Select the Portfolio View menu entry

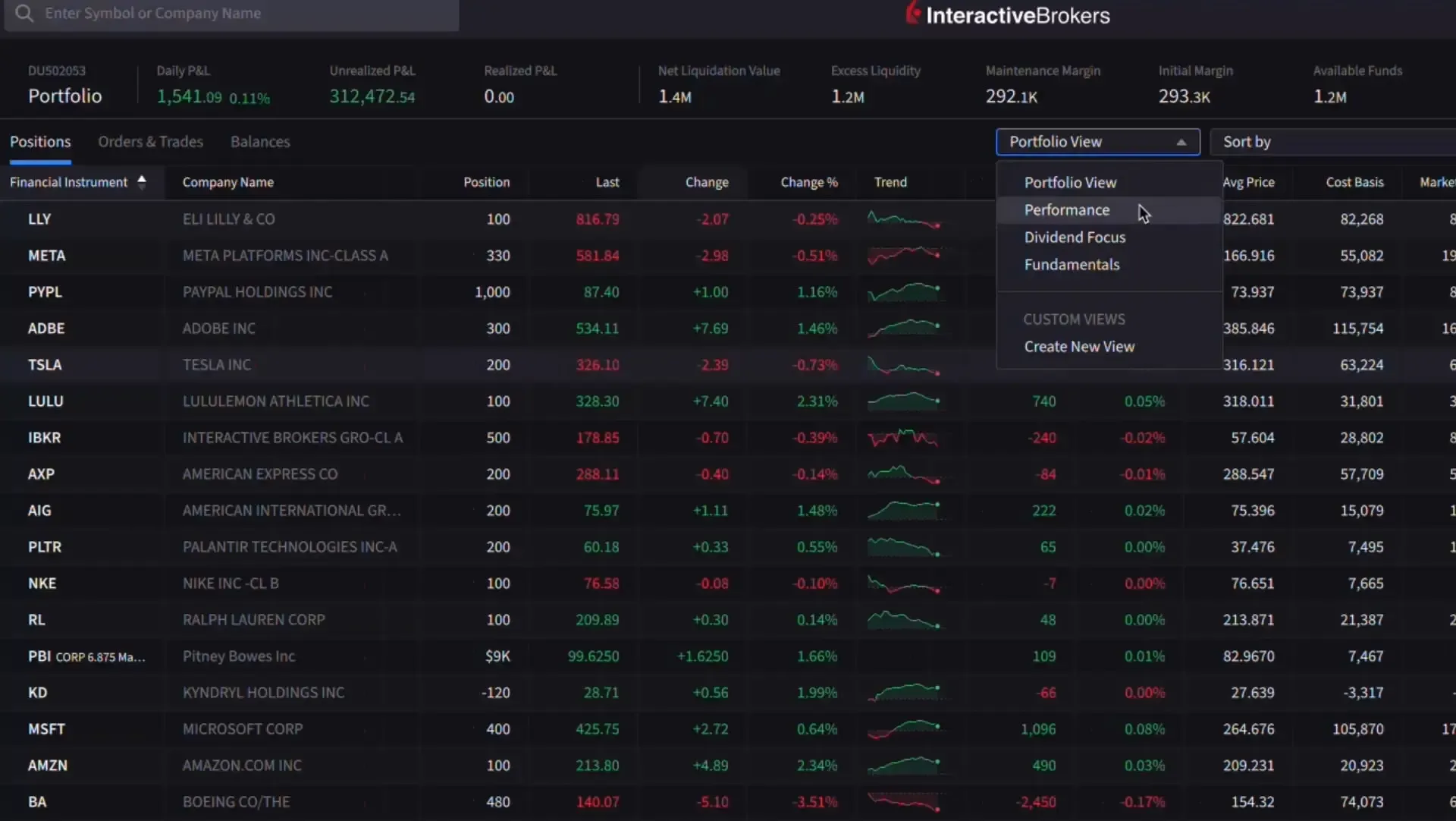1070,182
